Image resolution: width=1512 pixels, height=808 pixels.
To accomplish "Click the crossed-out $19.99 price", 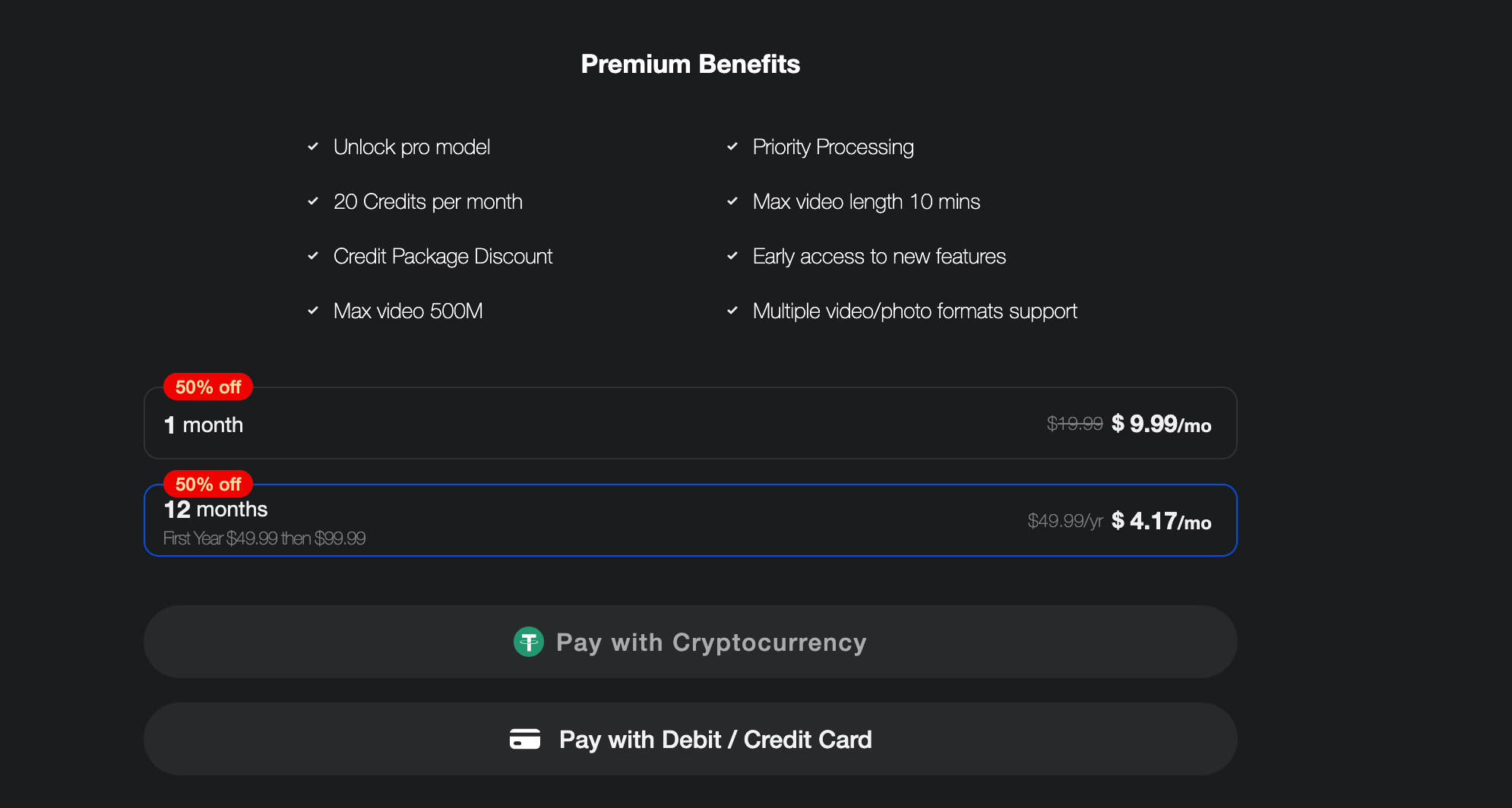I will tap(1074, 424).
